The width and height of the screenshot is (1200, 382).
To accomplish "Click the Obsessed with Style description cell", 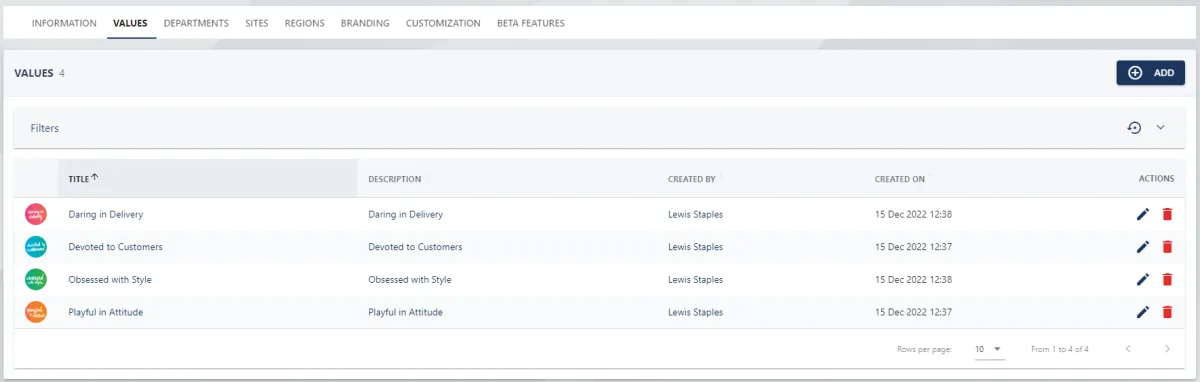I will (410, 280).
